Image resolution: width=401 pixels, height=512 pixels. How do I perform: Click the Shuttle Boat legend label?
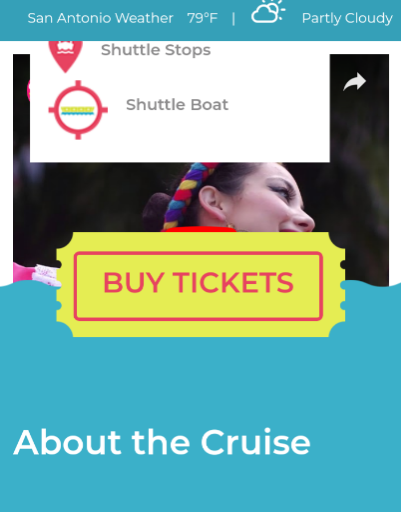point(177,105)
